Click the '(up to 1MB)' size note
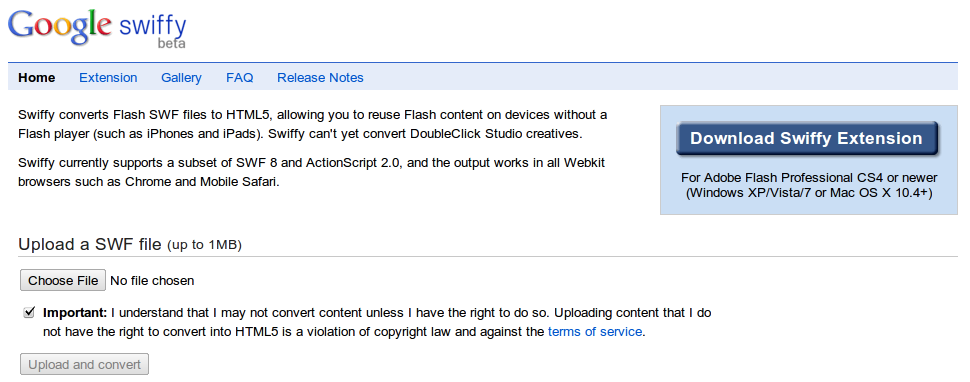This screenshot has width=970, height=382. 204,245
